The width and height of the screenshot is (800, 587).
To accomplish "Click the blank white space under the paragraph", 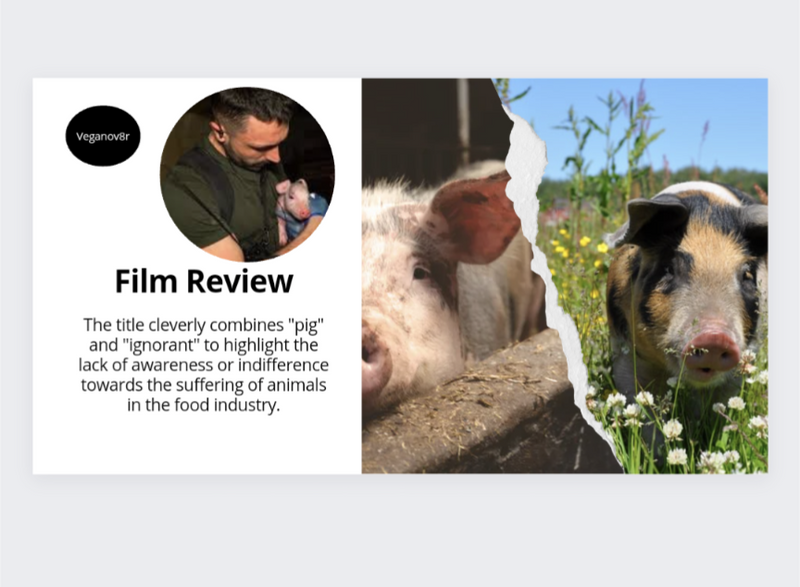I will click(197, 444).
